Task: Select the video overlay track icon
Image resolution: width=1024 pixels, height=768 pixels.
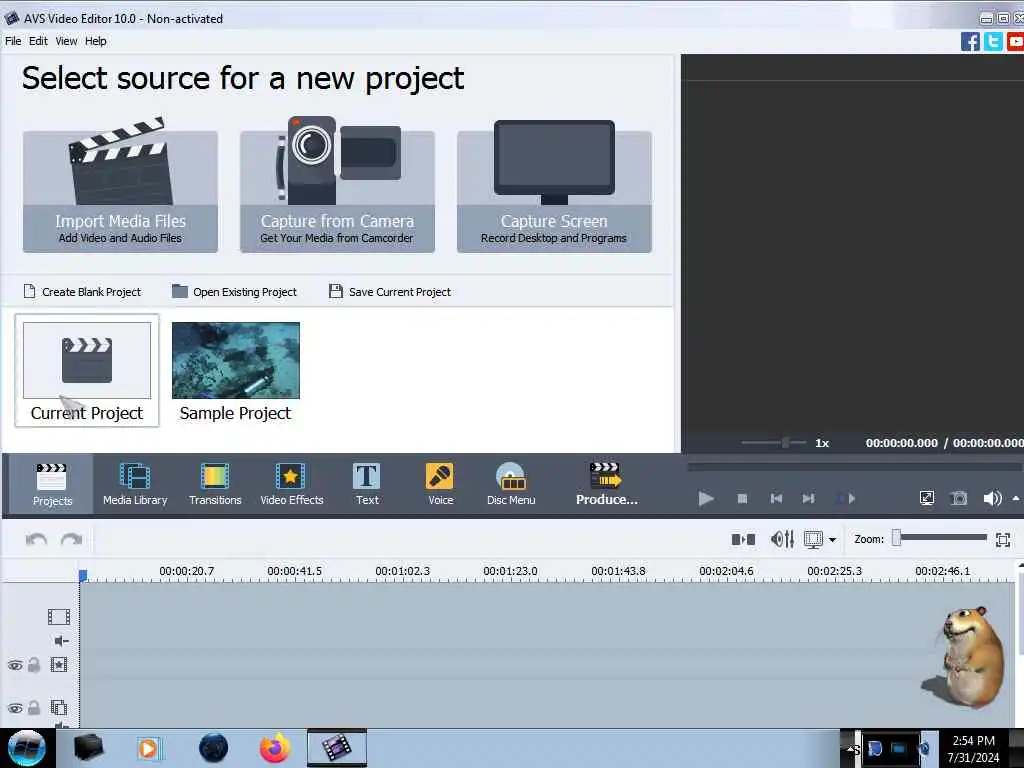Action: coord(59,707)
